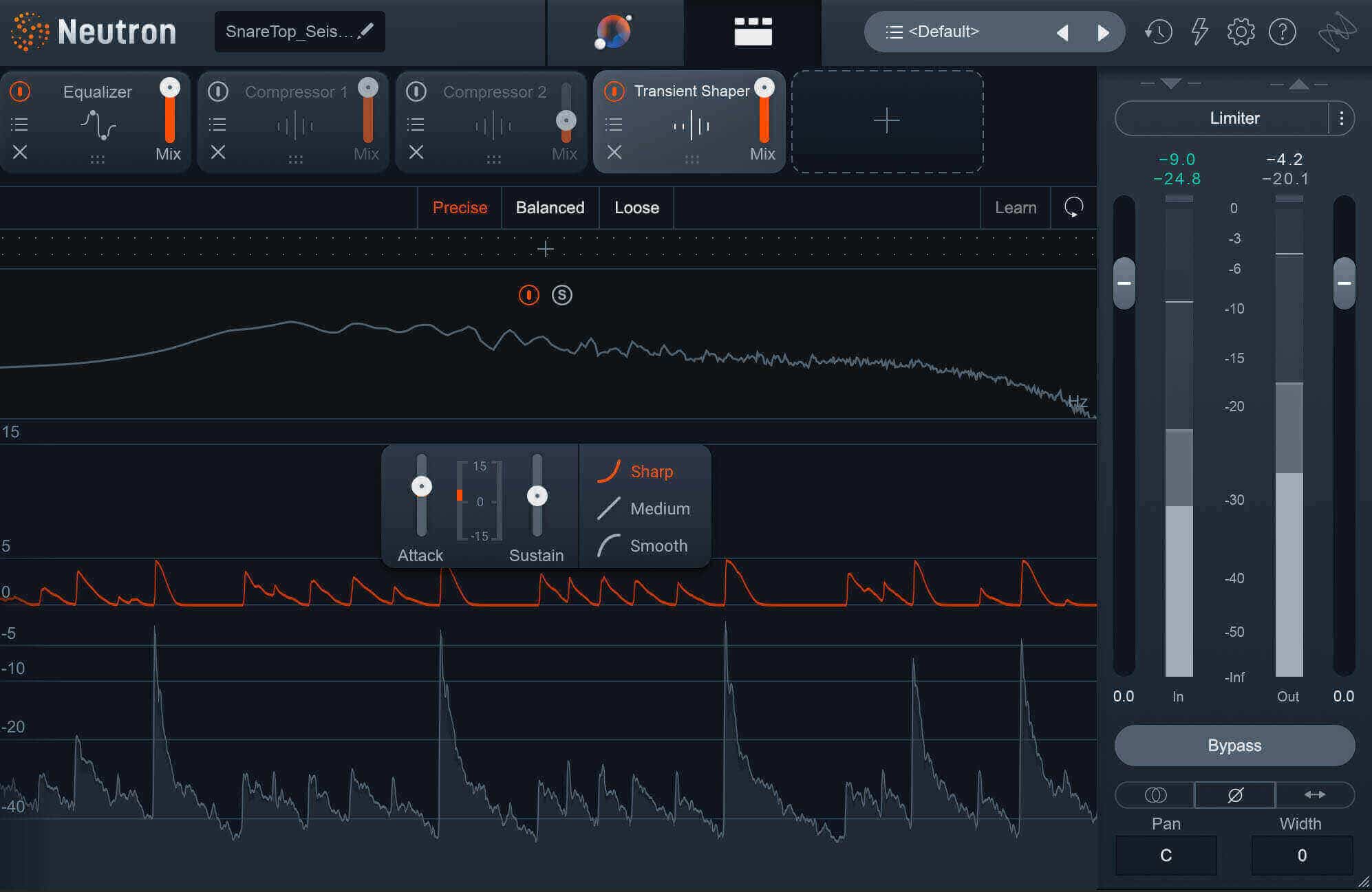Click the Learn button
Image resolution: width=1372 pixels, height=892 pixels.
(x=1016, y=207)
